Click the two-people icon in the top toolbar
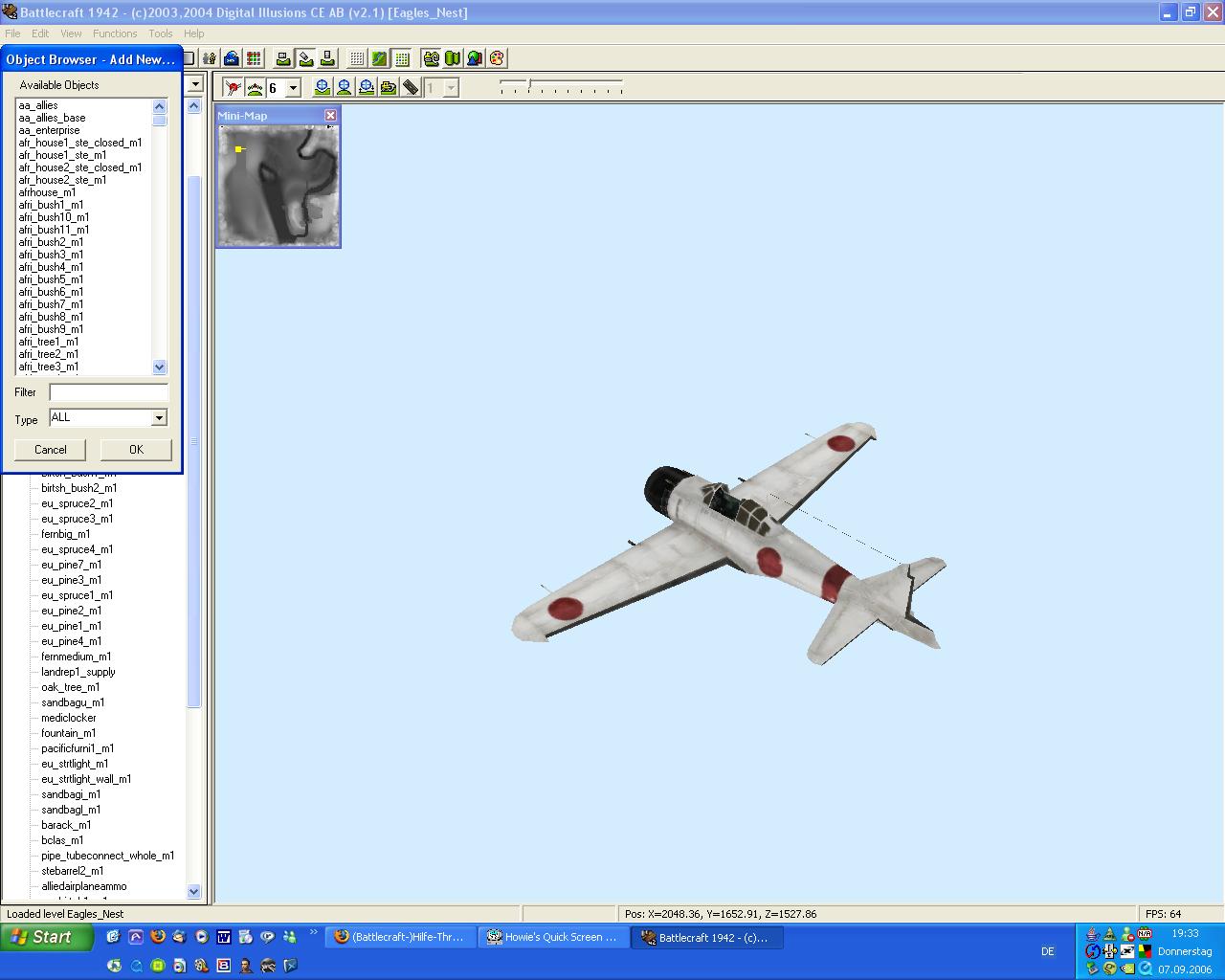The width and height of the screenshot is (1225, 980). tap(210, 58)
